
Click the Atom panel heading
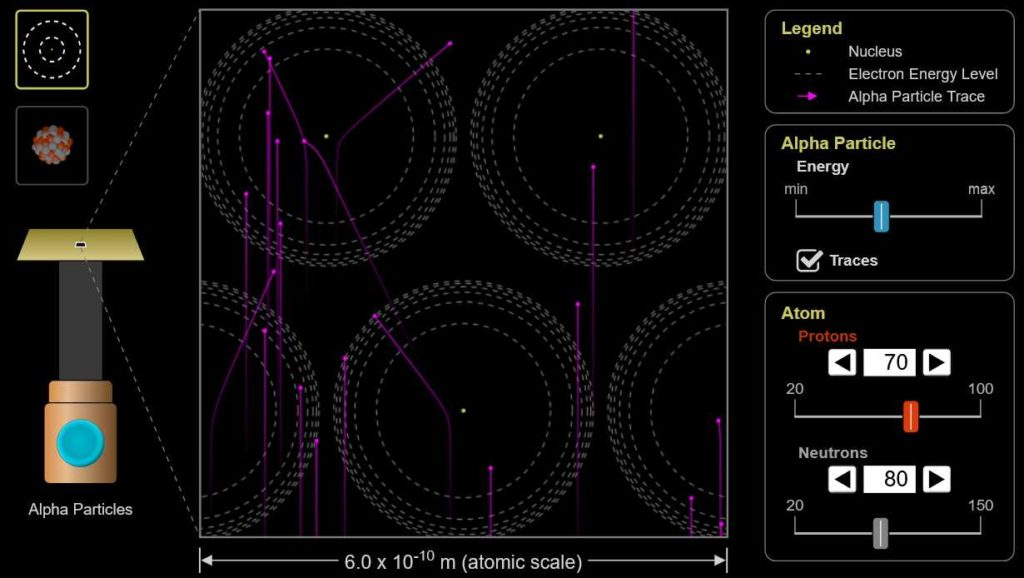(x=803, y=313)
